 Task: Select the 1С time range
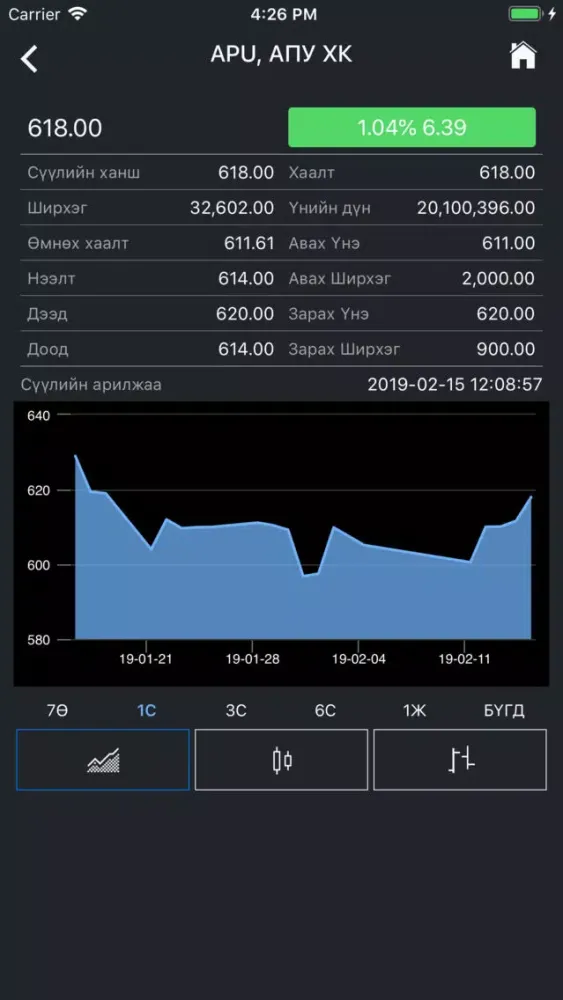tap(147, 710)
